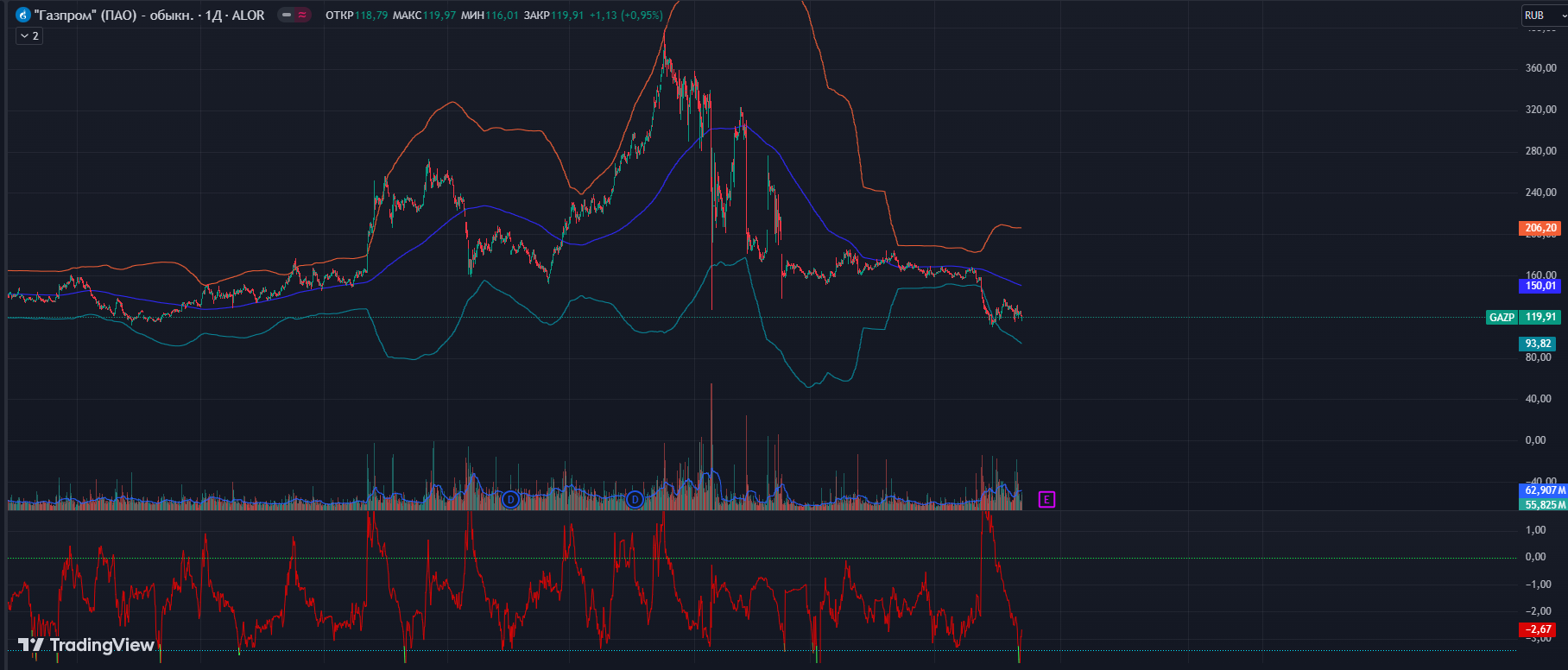Expand the collapsed indicators legend showing 2

(x=28, y=35)
